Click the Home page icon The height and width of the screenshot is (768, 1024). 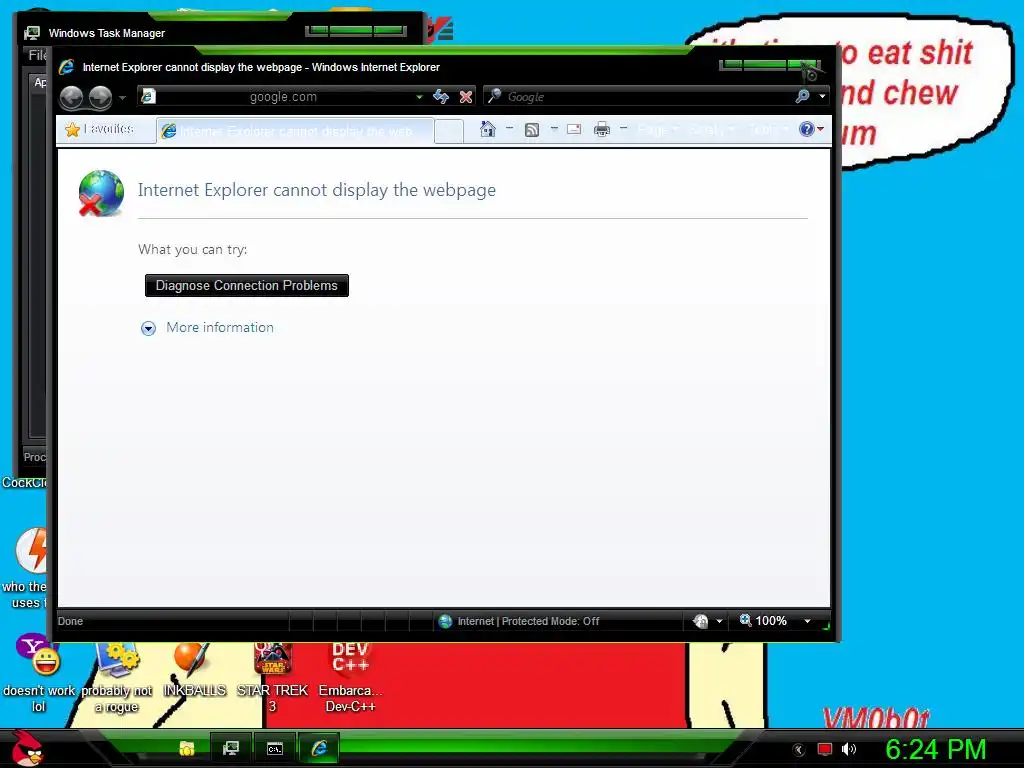pyautogui.click(x=488, y=129)
